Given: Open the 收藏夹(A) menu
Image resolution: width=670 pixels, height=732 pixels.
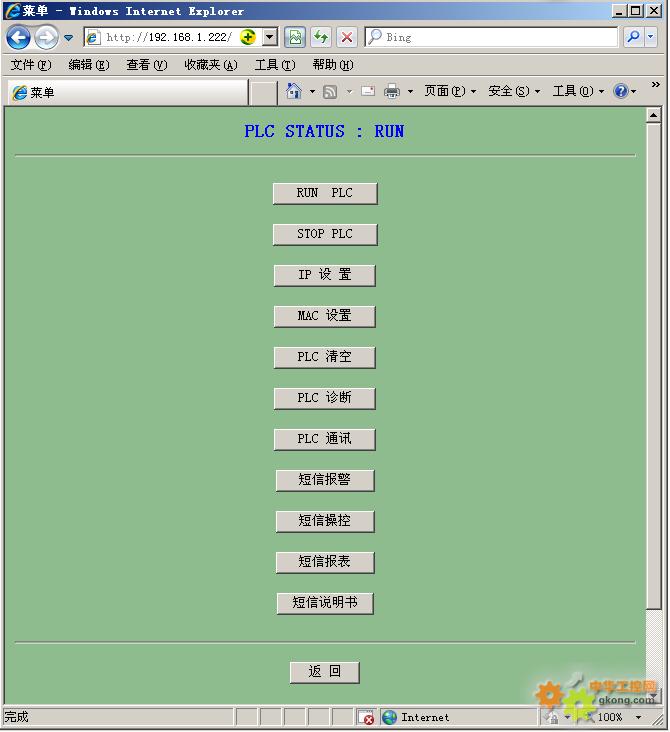Looking at the screenshot, I should tap(211, 64).
